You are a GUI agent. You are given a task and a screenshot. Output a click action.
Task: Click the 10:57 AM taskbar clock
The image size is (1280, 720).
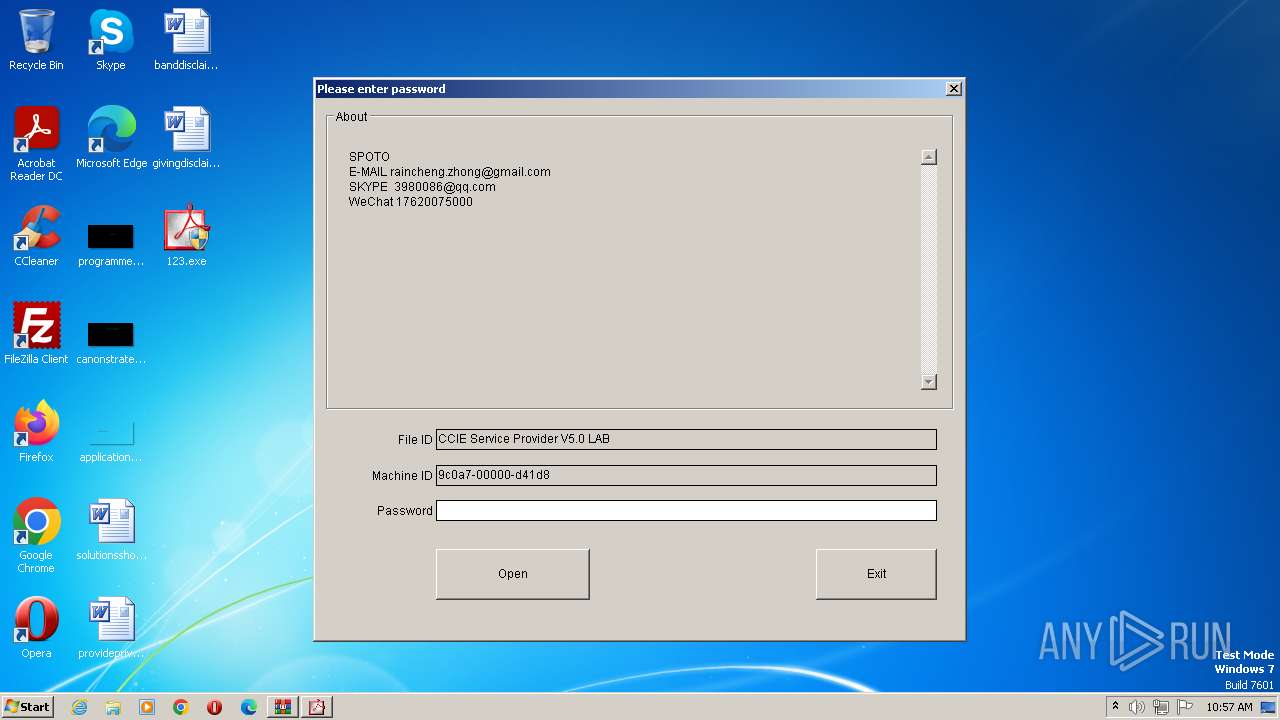(x=1229, y=707)
